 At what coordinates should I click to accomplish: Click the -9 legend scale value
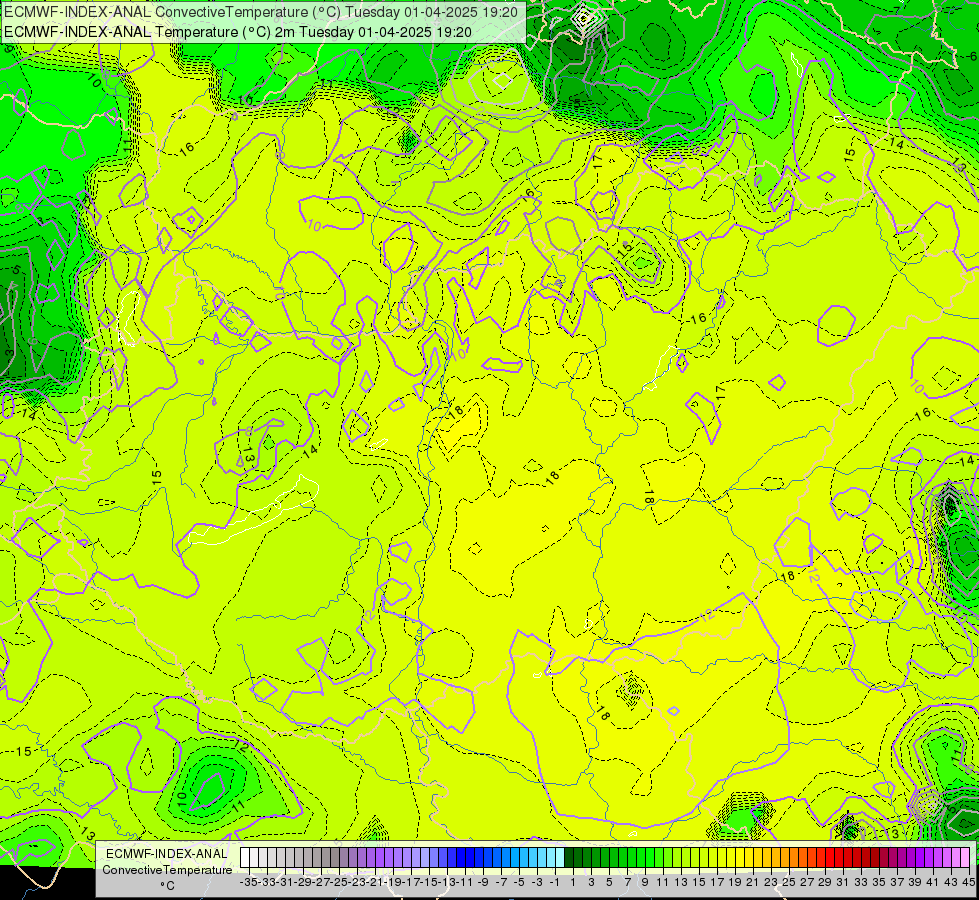[x=483, y=882]
